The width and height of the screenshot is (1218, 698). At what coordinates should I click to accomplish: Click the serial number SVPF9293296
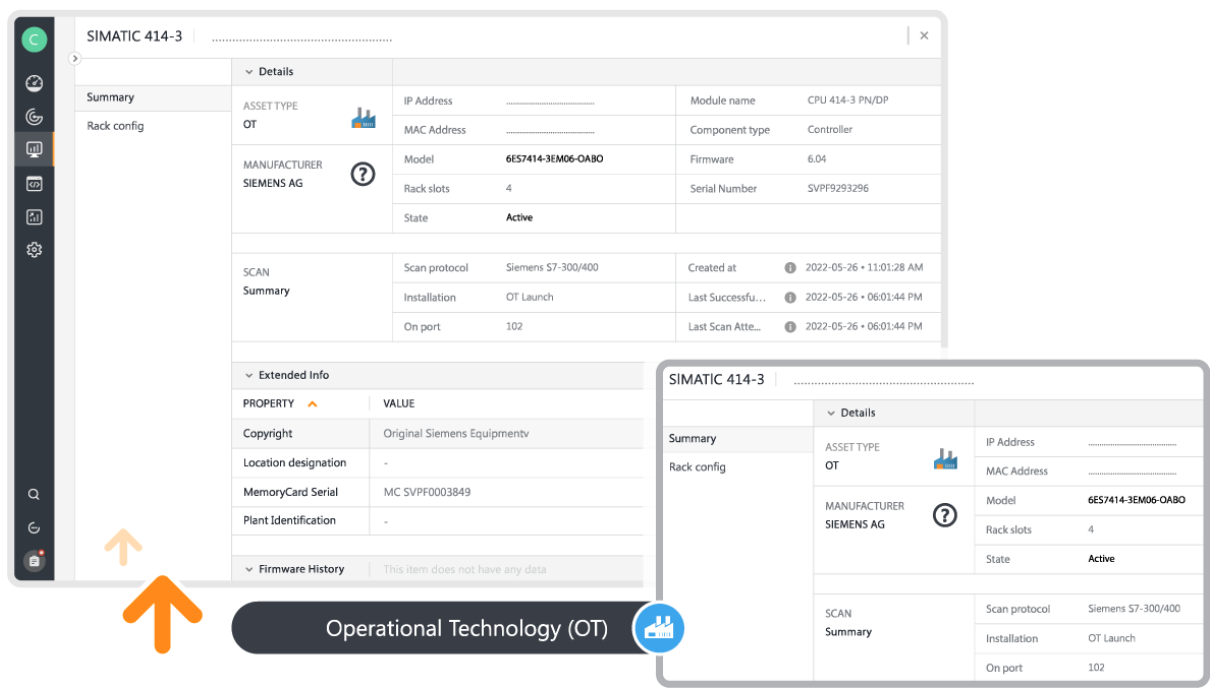pos(838,189)
